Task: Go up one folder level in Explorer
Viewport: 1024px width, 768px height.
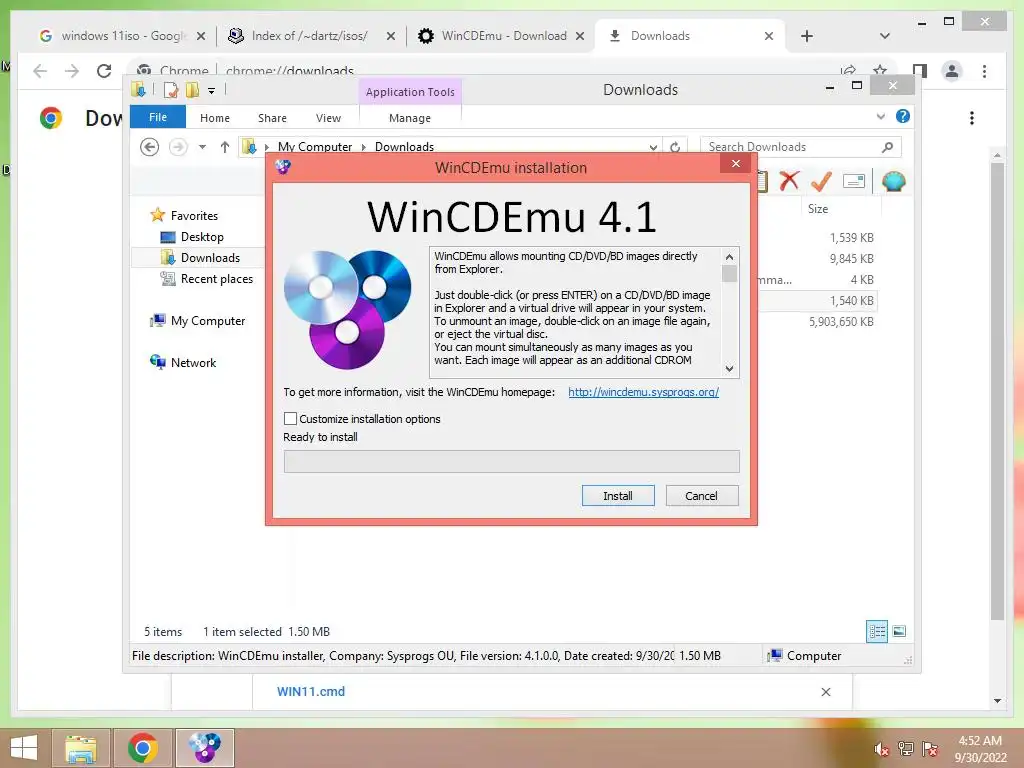Action: pyautogui.click(x=225, y=147)
